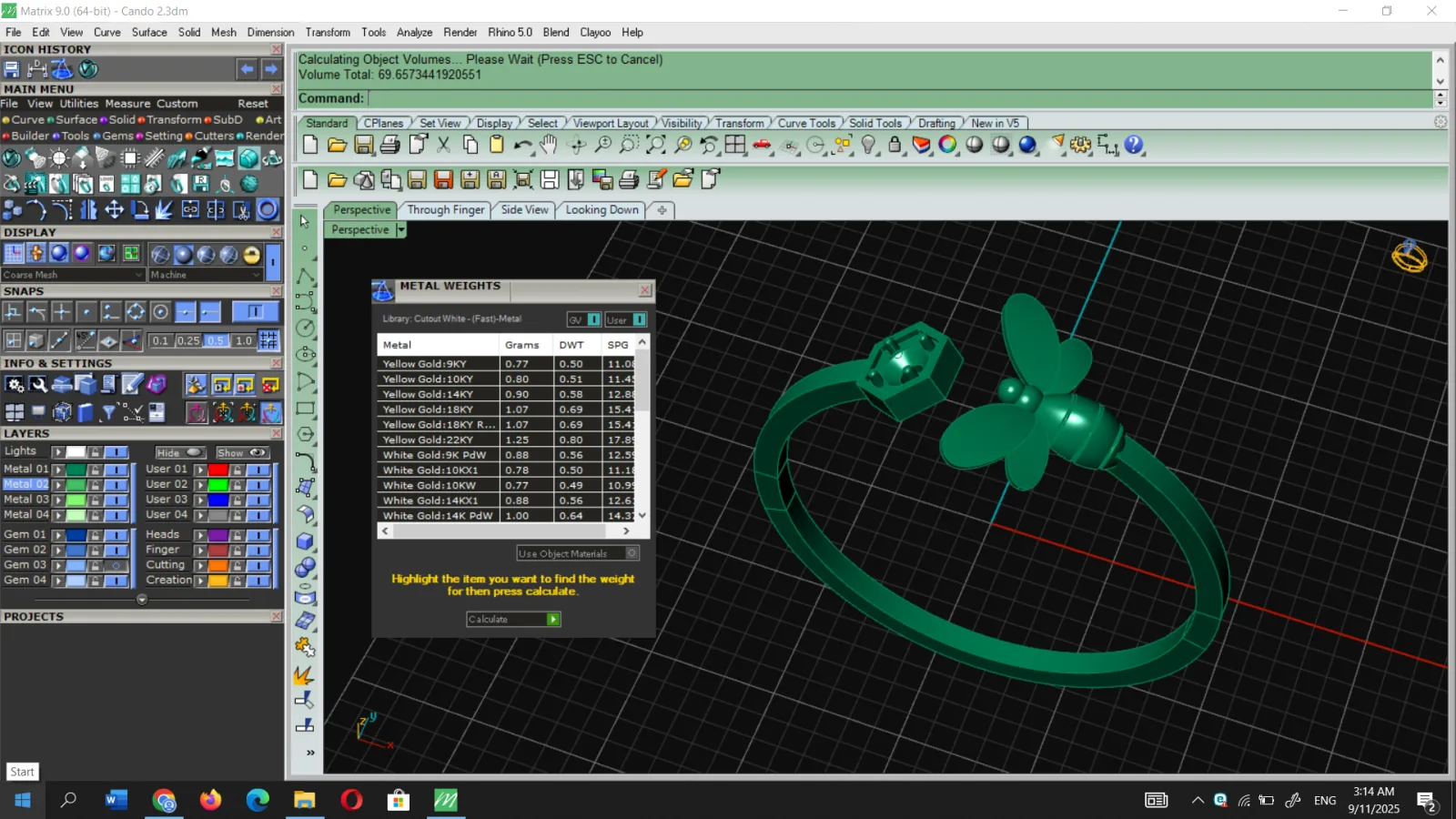The image size is (1456, 819).
Task: Select the Pan hand tool
Action: point(549,145)
